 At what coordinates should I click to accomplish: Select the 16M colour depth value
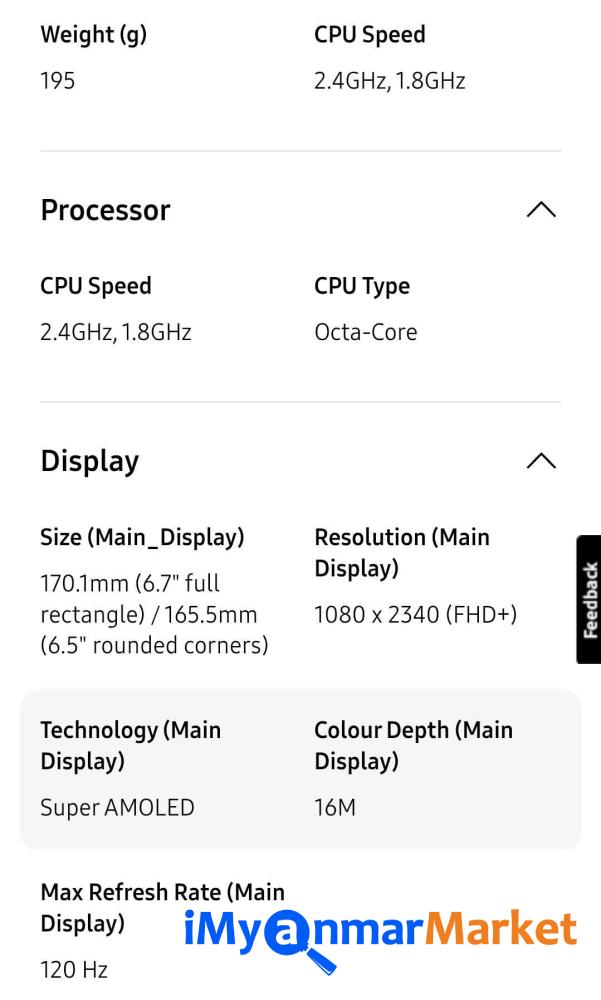[335, 807]
